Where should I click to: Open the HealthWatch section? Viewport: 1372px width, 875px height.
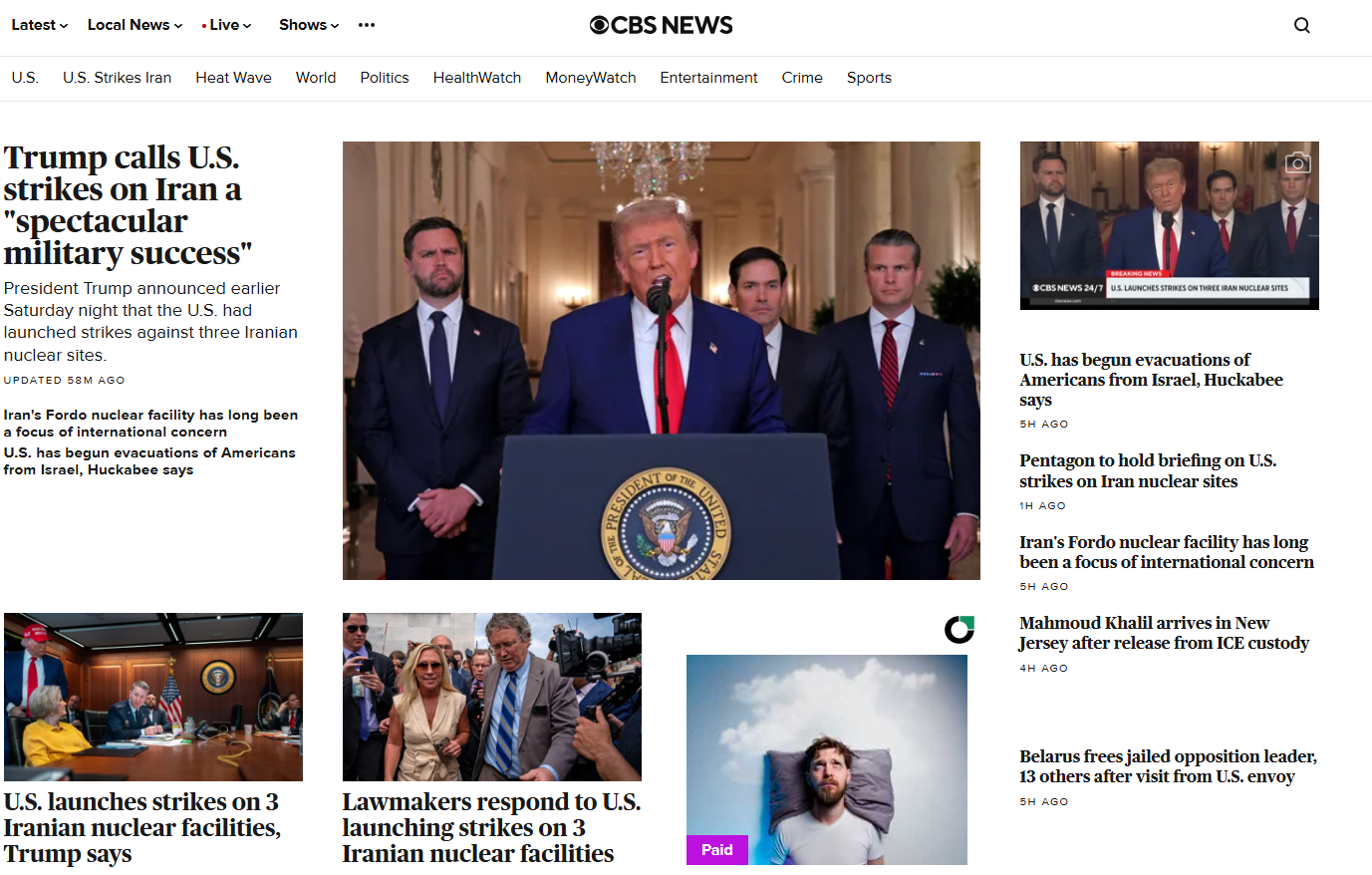click(477, 78)
